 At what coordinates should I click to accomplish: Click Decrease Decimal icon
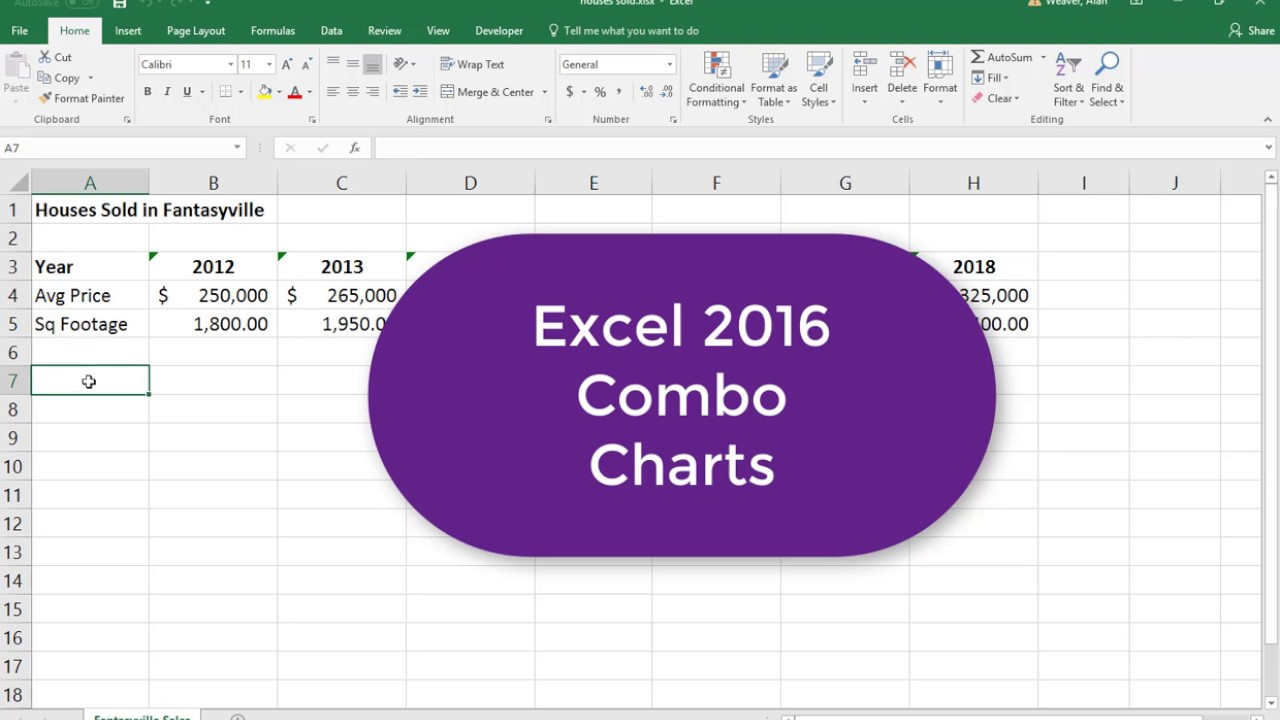coord(665,92)
